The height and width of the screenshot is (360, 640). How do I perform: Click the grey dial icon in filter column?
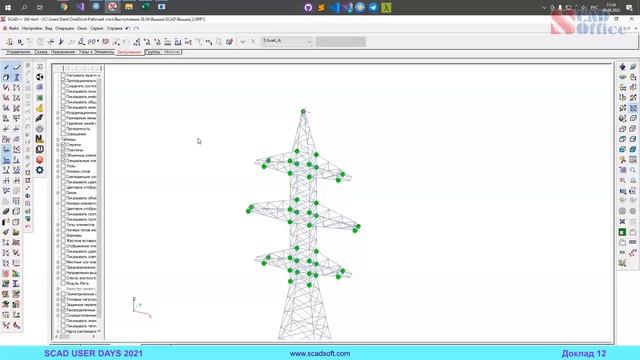point(40,129)
